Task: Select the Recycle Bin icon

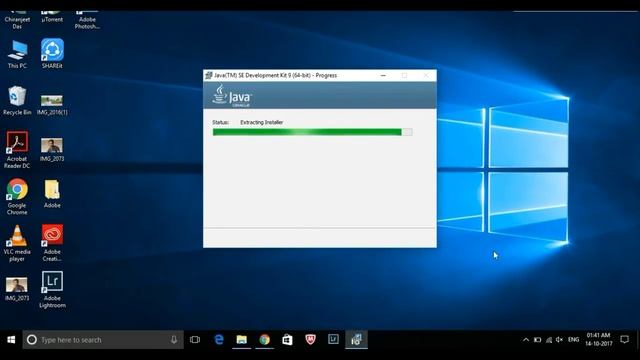Action: click(17, 100)
